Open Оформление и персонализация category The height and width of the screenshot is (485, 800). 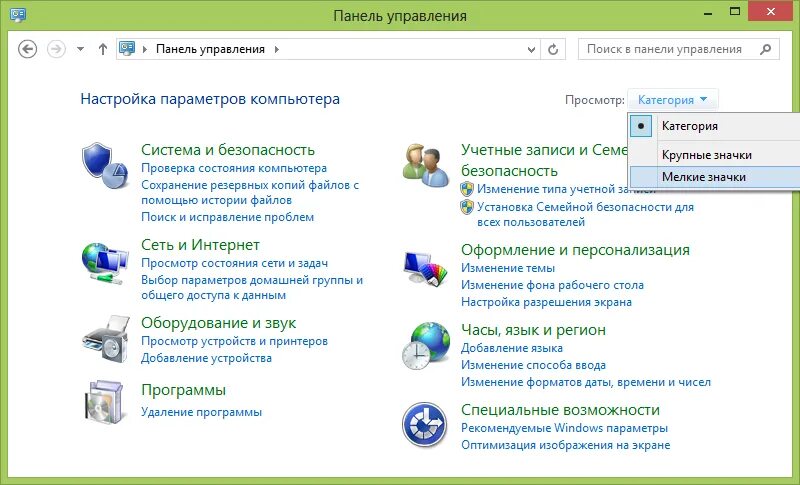pos(575,250)
